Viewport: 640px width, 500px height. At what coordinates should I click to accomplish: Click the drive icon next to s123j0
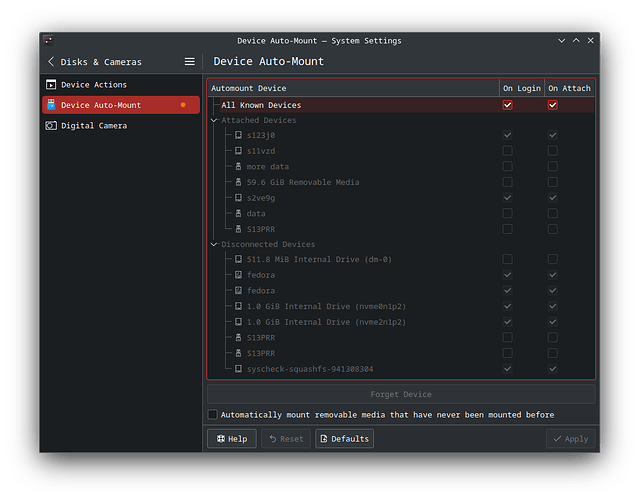click(238, 135)
